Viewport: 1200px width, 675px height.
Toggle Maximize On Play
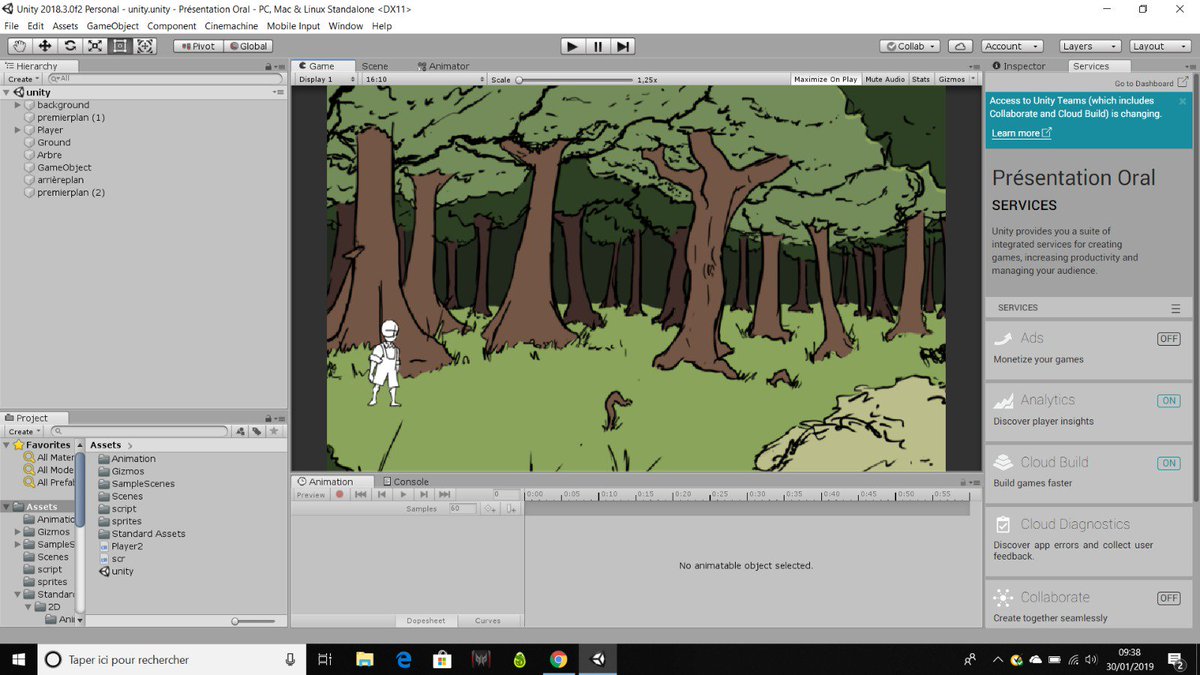(825, 79)
